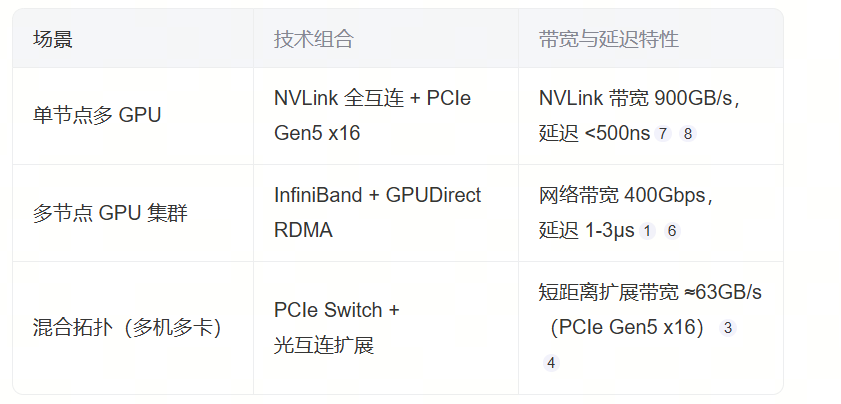This screenshot has width=841, height=404.
Task: Click the Gen5 x16 text in second column
Action: pos(317,133)
